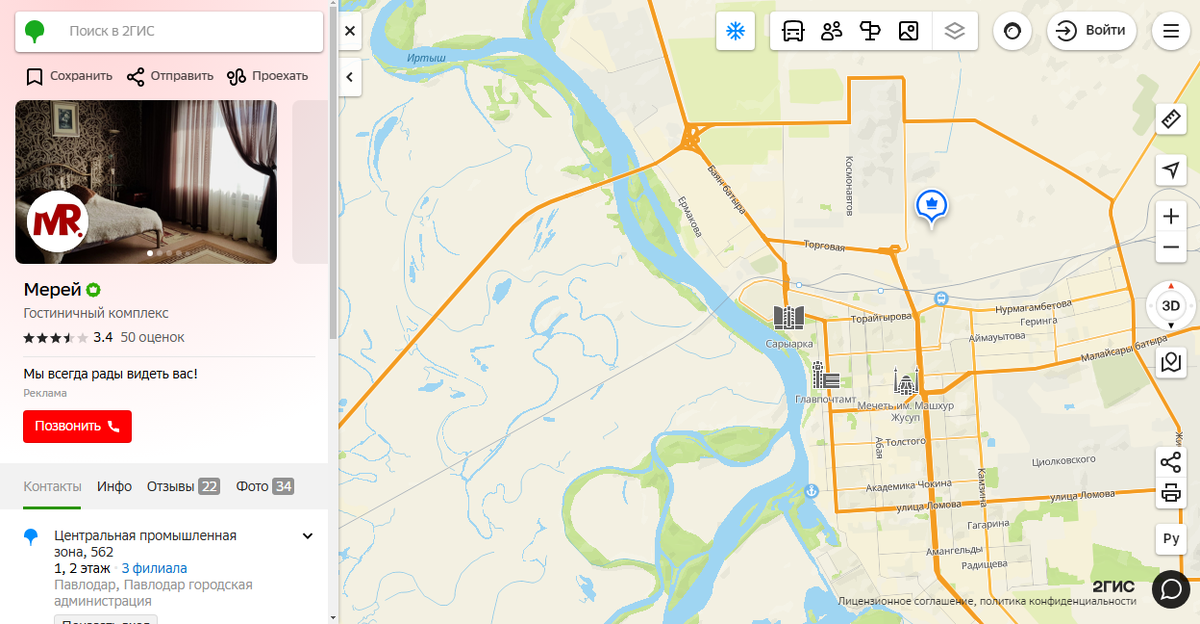
Task: Click the "Торайгырова" street label
Action: (x=881, y=317)
